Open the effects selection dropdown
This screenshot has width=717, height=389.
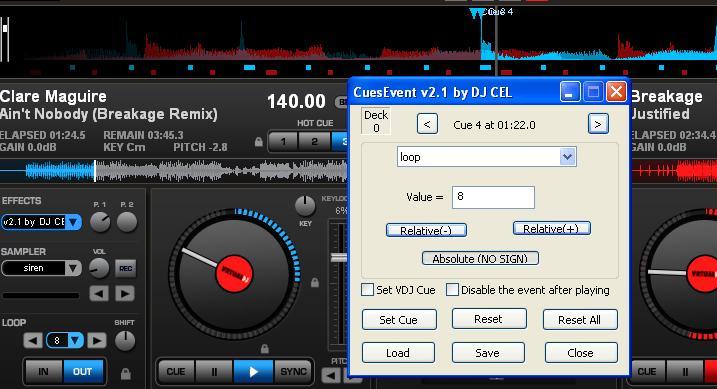(x=74, y=222)
